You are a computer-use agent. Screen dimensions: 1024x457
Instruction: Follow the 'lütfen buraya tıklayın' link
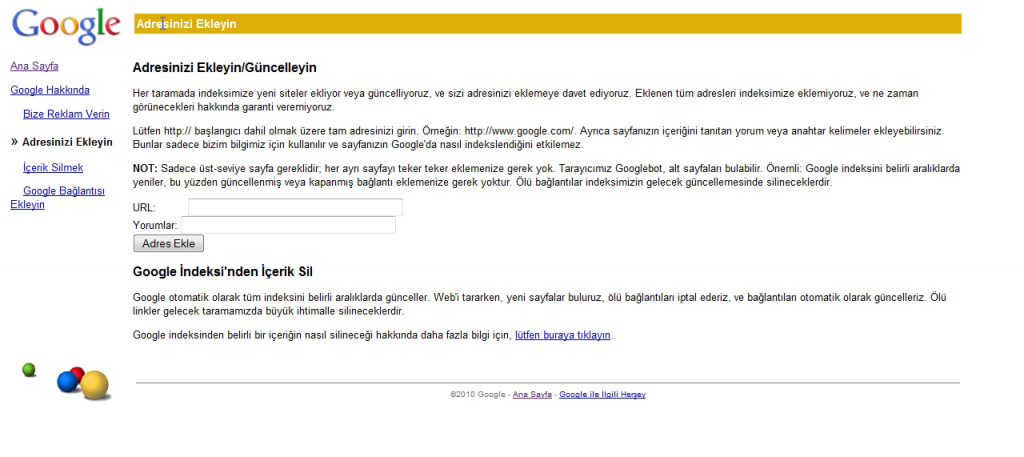pos(563,336)
